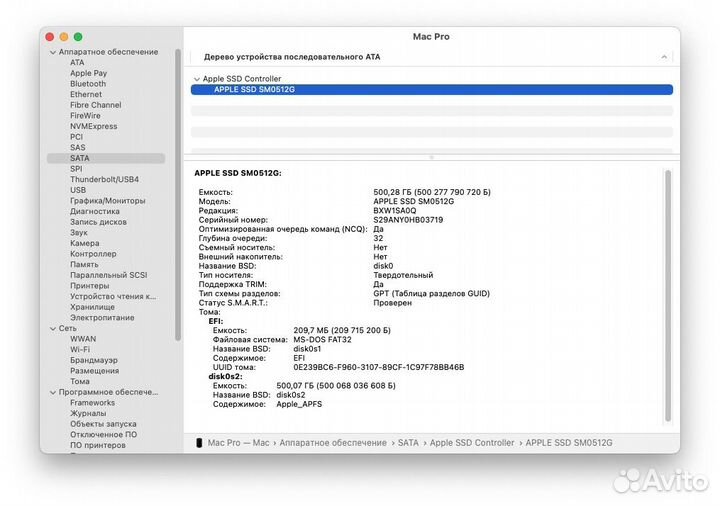Collapse the Дерево устройства header chevron

click(664, 57)
